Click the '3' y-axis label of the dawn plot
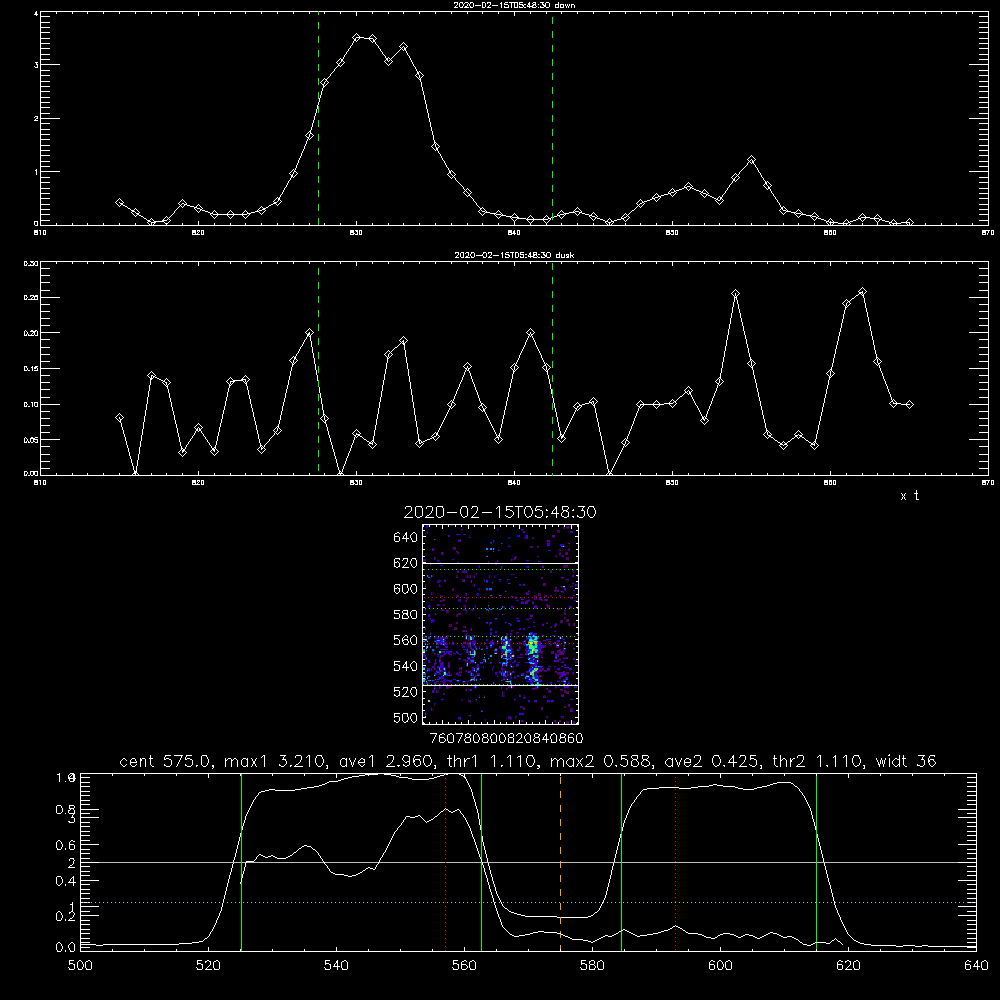 (x=36, y=65)
